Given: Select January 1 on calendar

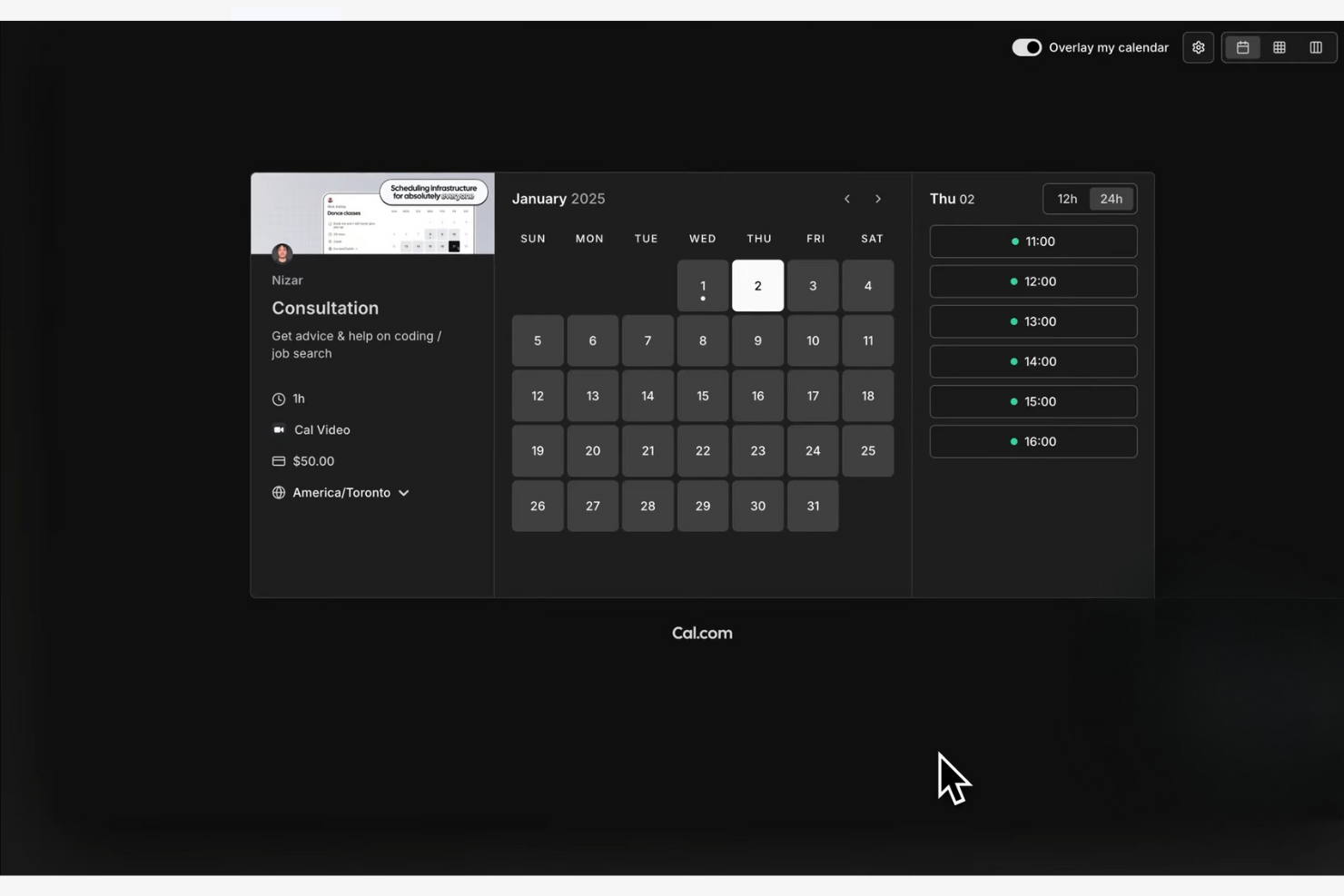Looking at the screenshot, I should [x=702, y=286].
